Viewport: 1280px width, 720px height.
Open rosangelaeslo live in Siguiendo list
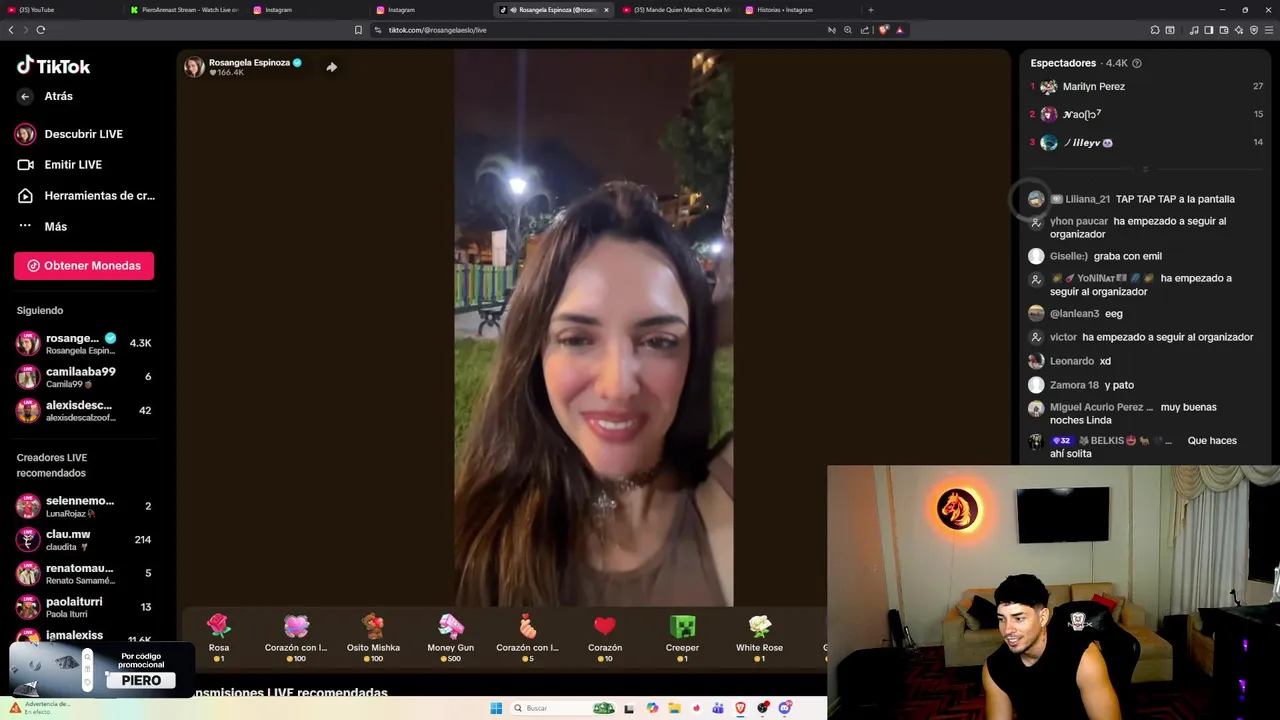pyautogui.click(x=84, y=343)
